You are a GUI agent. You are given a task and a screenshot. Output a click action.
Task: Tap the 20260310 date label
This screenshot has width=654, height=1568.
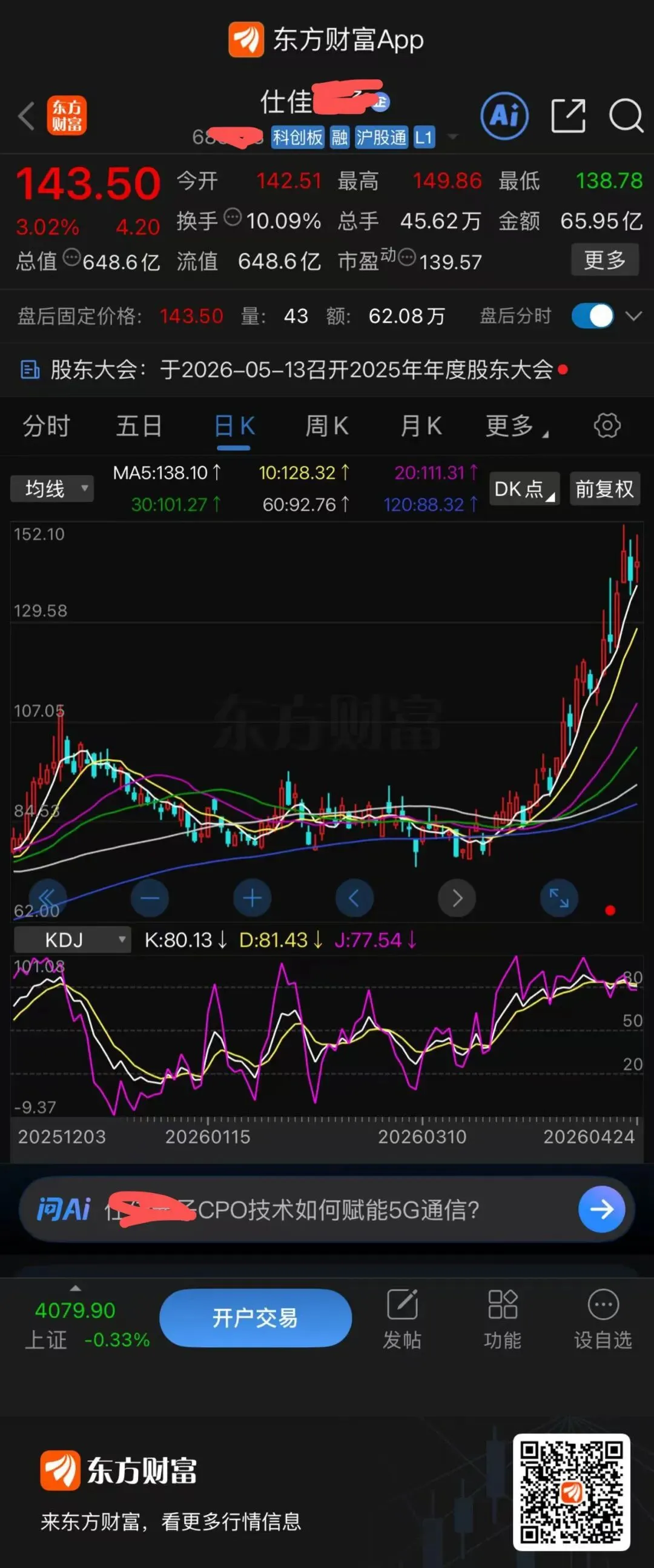(422, 1137)
